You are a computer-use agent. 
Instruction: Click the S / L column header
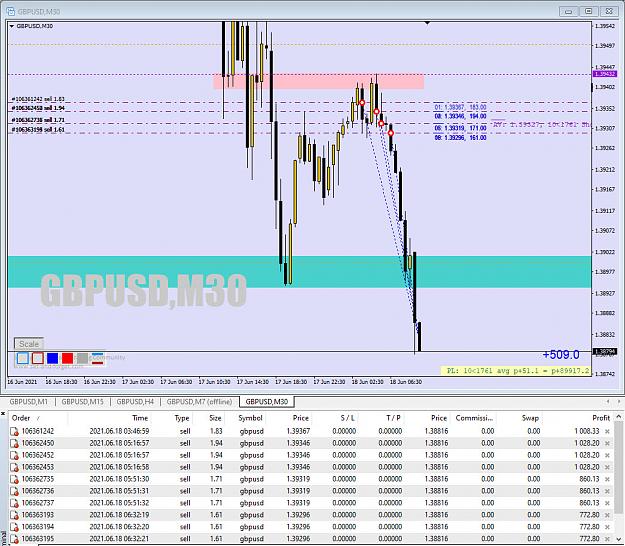348,418
